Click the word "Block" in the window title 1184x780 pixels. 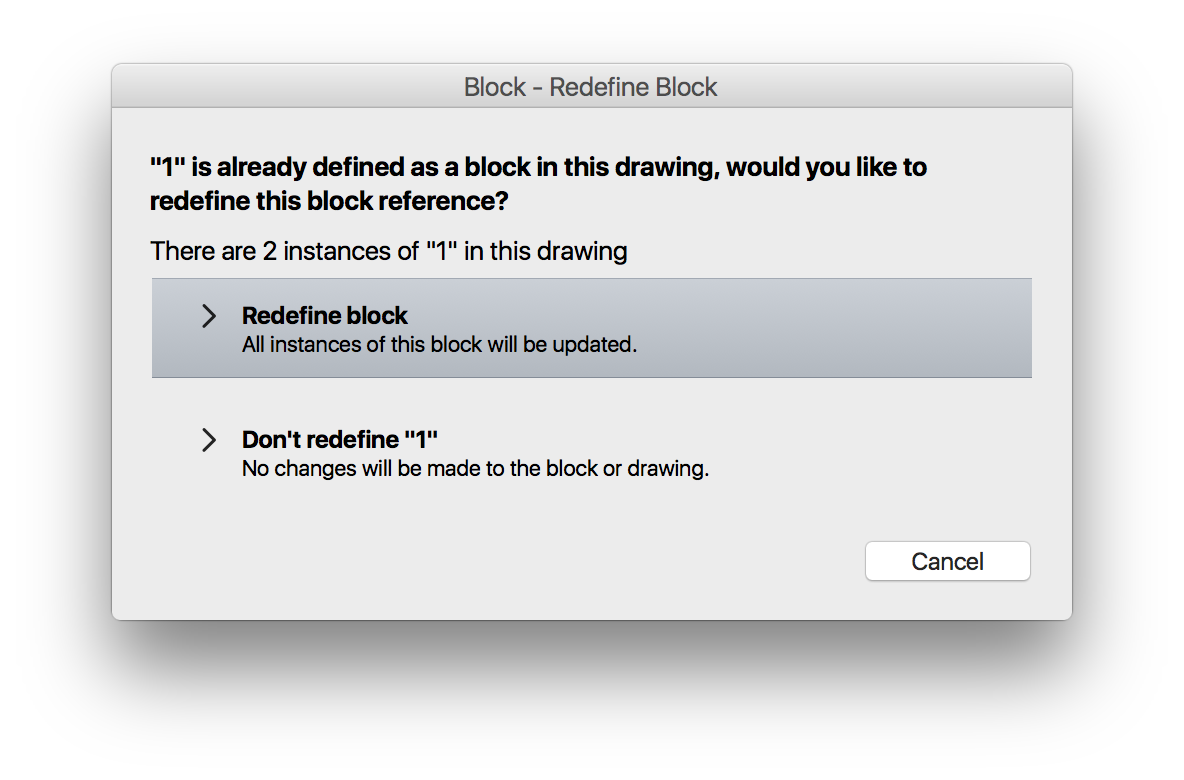(x=494, y=88)
